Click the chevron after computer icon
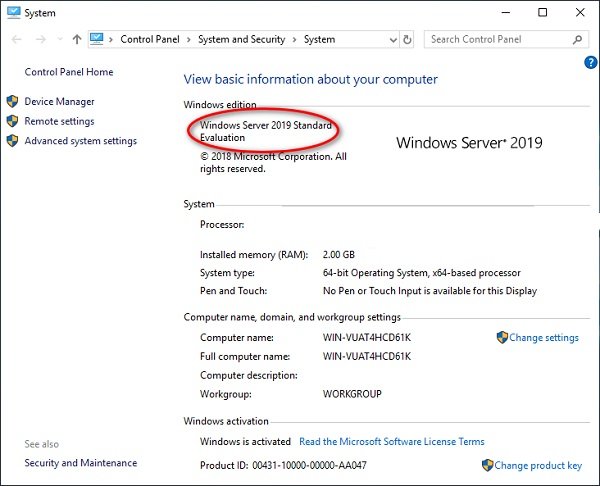The image size is (600, 486). tap(111, 39)
